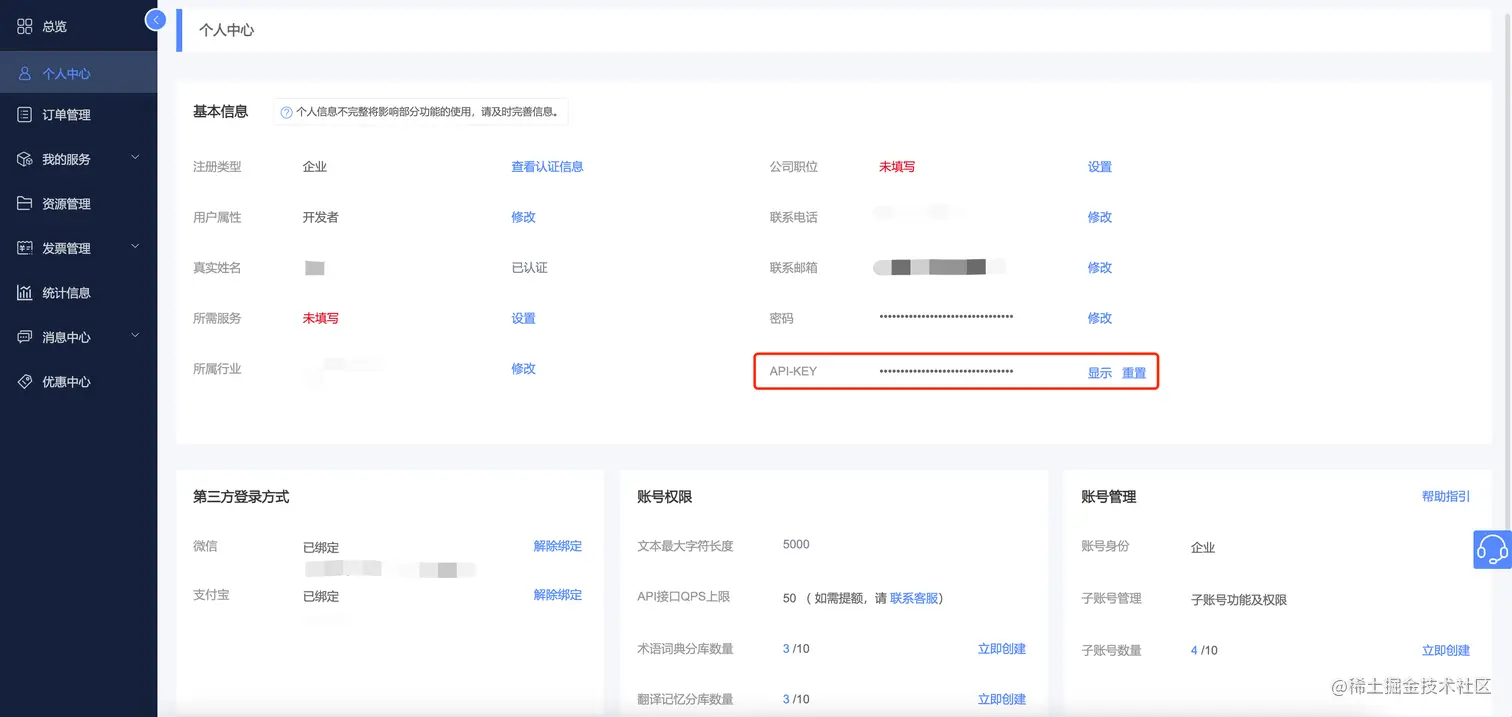Click the 资源管理 folder icon
The width and height of the screenshot is (1512, 717).
point(25,203)
